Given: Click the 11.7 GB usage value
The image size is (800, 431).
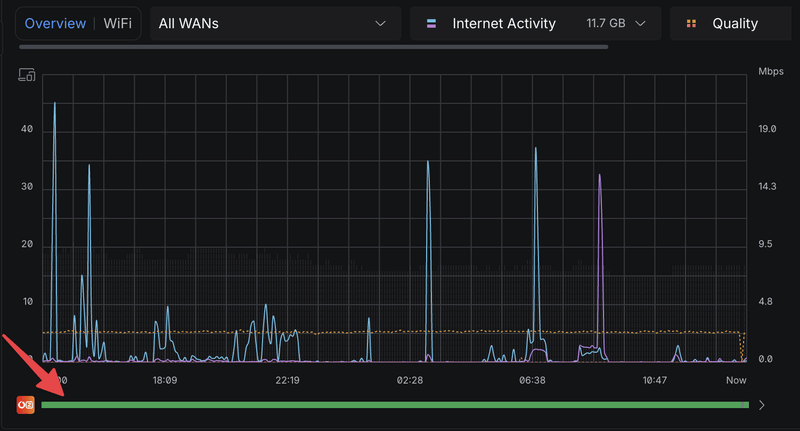Looking at the screenshot, I should [606, 23].
